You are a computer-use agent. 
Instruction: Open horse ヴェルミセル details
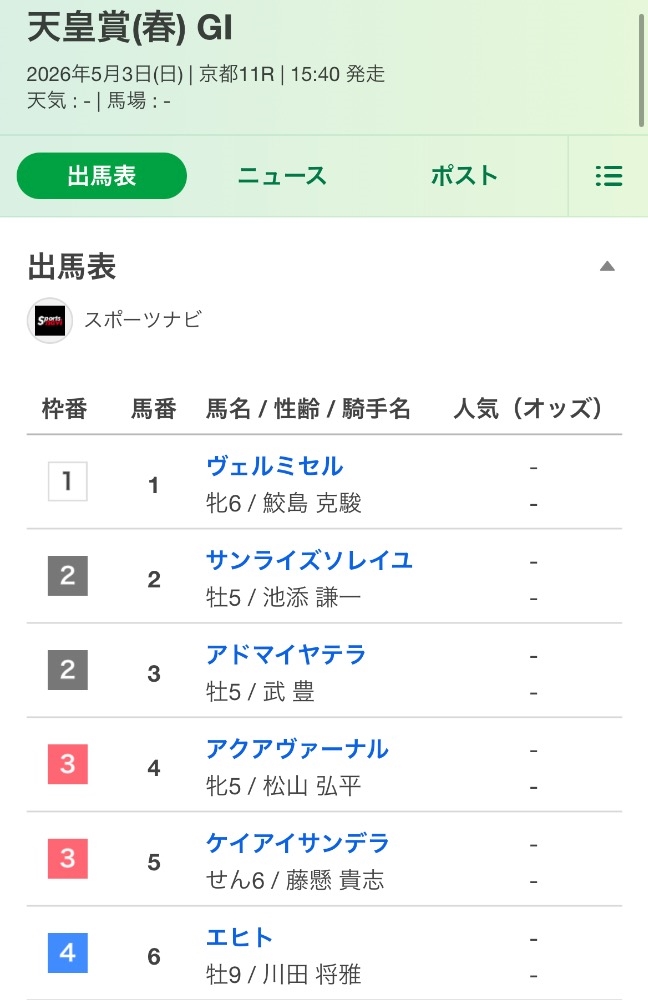pyautogui.click(x=274, y=466)
